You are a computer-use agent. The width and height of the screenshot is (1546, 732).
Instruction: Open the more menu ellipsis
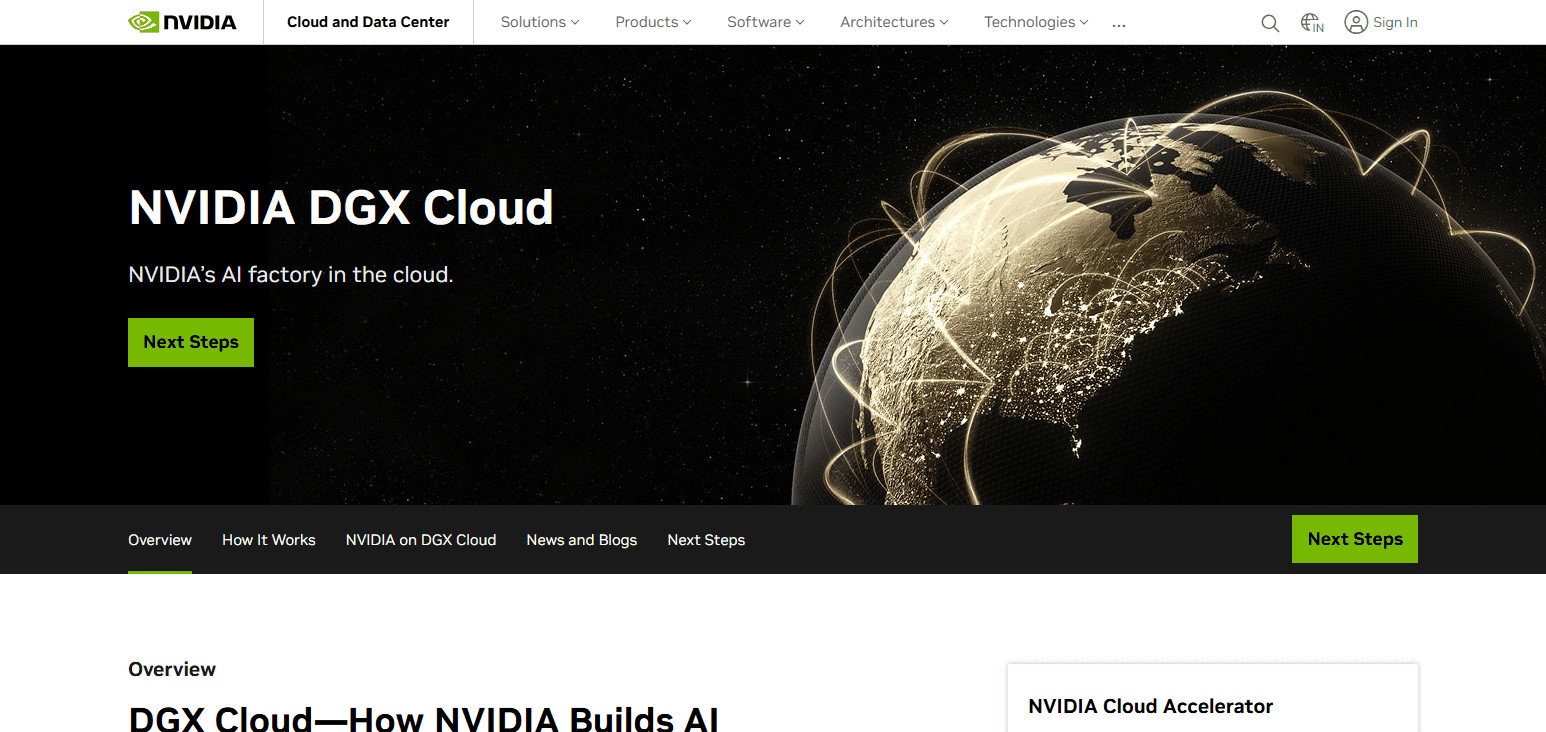(x=1119, y=23)
